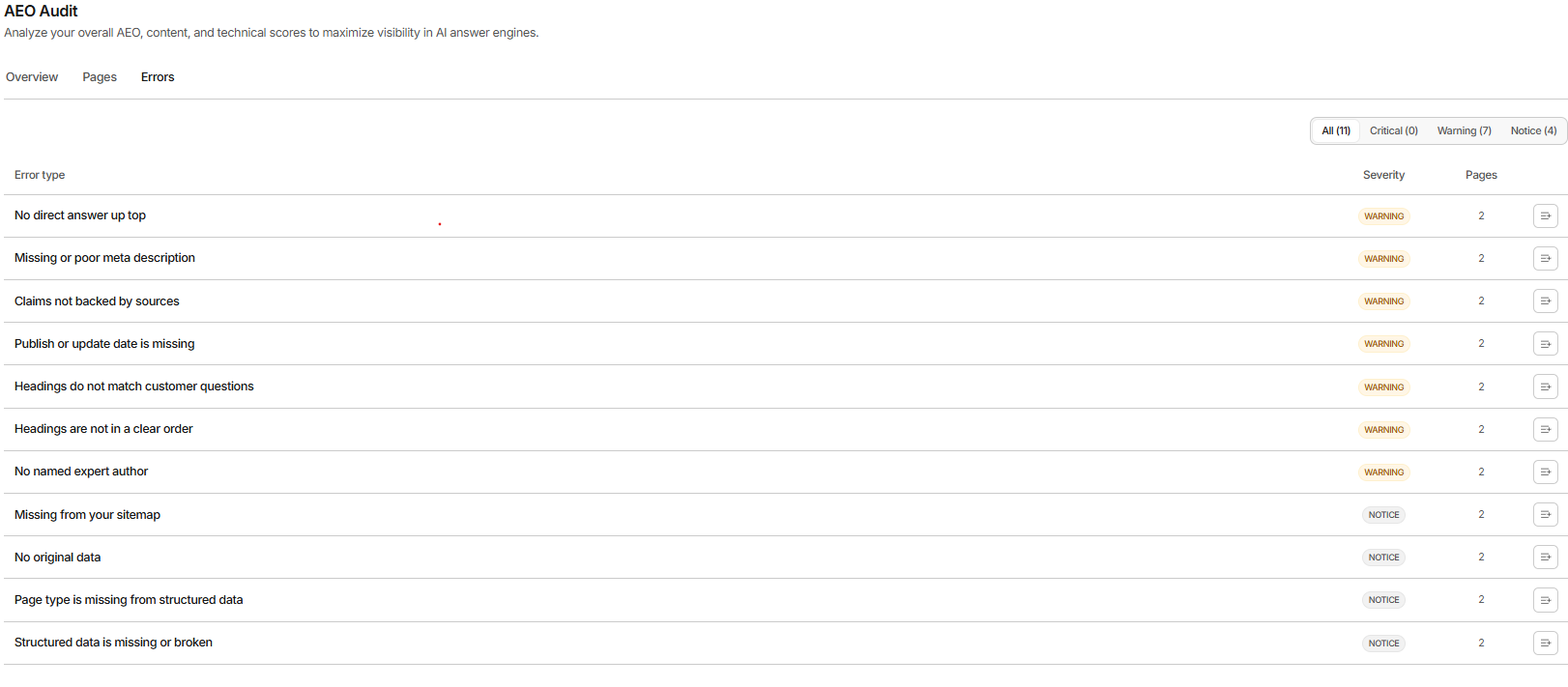The height and width of the screenshot is (687, 1568).
Task: Sort by the Severity column header
Action: [x=1383, y=175]
